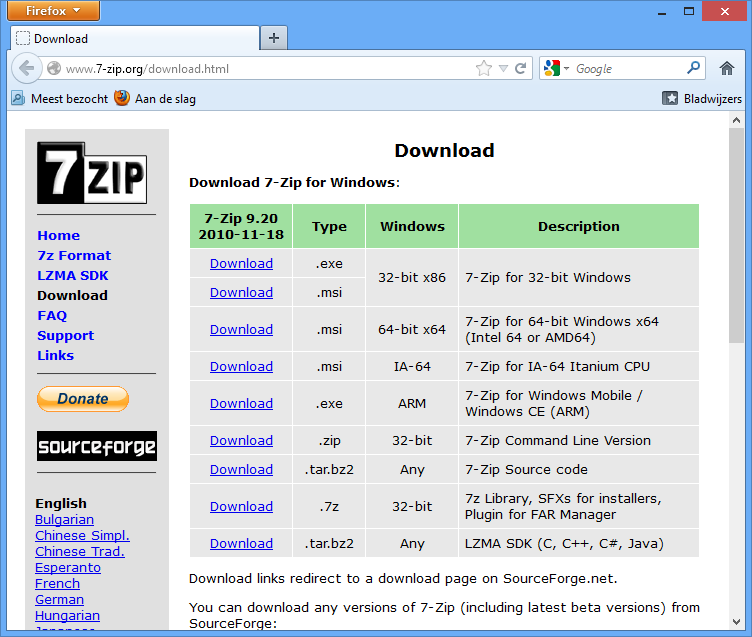Click the 'Description' column header
752x637 pixels.
(x=579, y=226)
